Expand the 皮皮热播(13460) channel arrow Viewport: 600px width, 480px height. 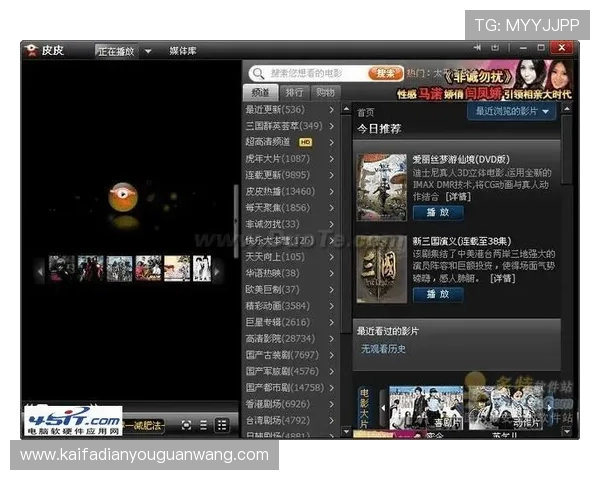[332, 191]
